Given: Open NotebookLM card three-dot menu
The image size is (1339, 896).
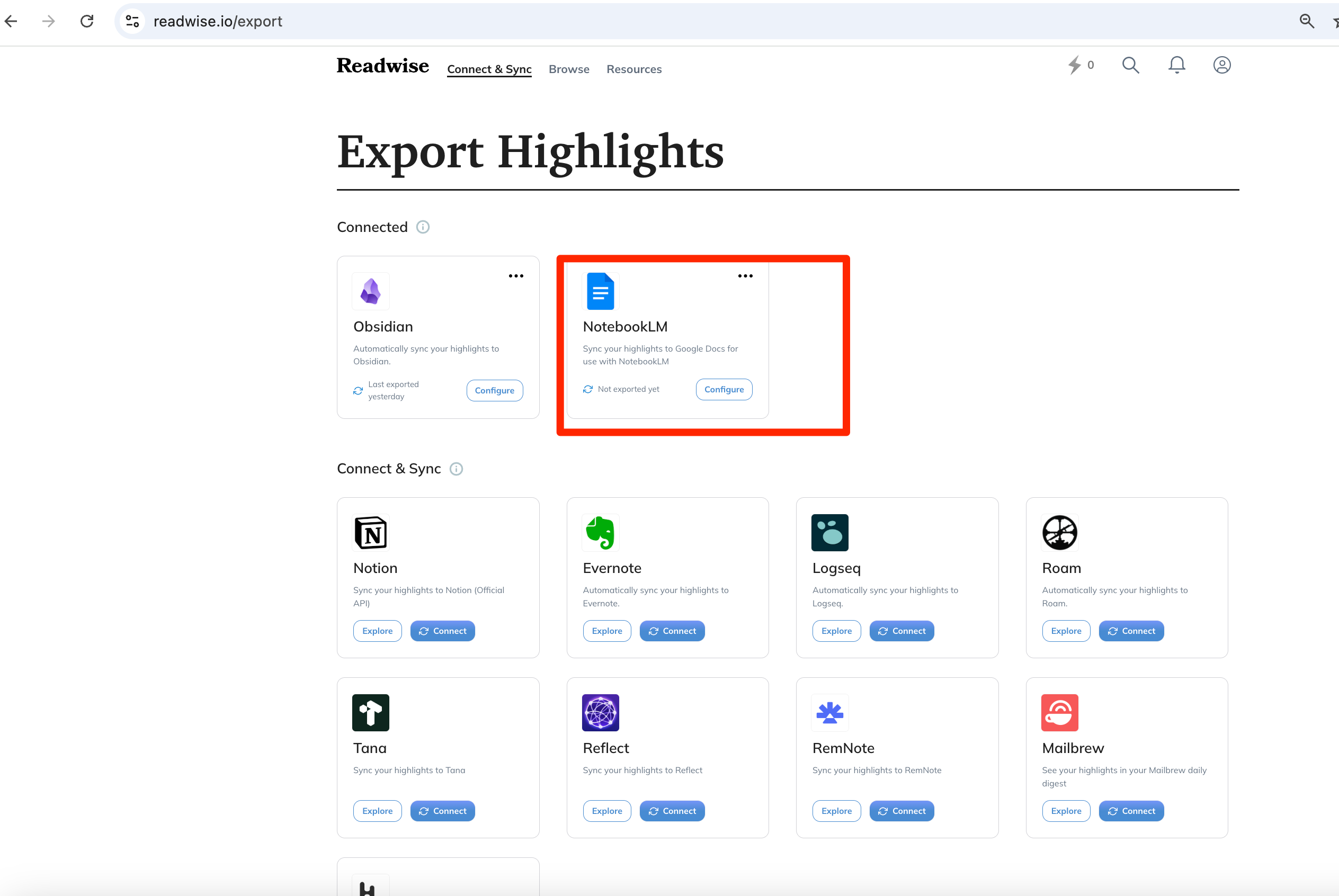Looking at the screenshot, I should coord(745,276).
